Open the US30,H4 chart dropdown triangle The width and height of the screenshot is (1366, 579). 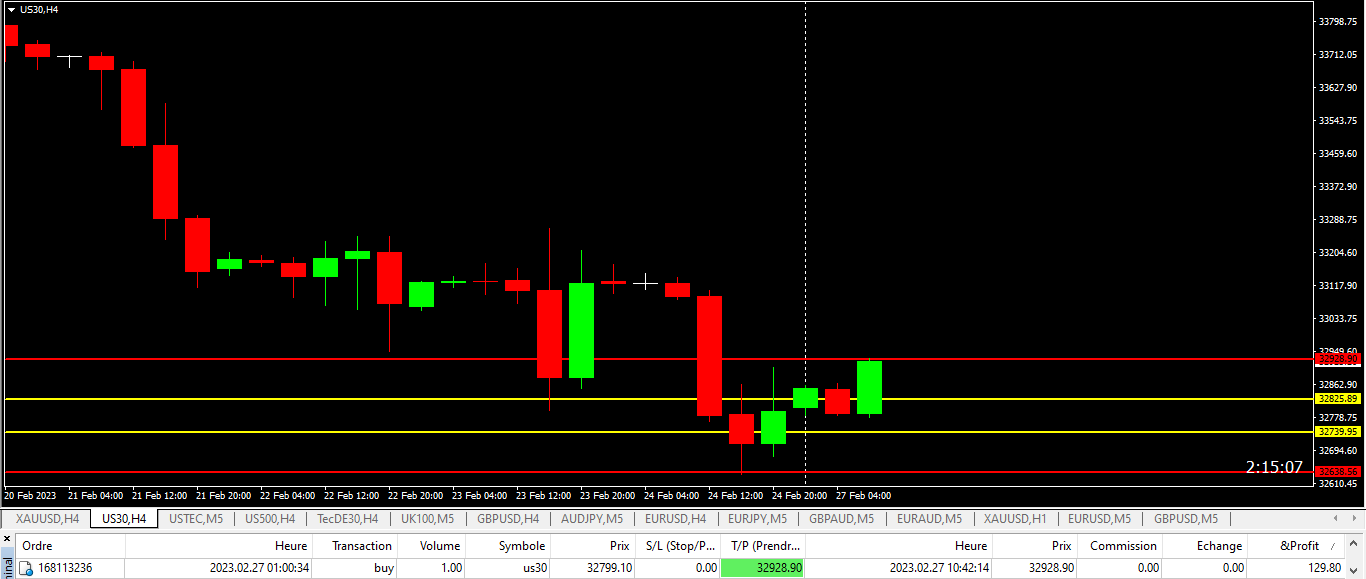(11, 9)
